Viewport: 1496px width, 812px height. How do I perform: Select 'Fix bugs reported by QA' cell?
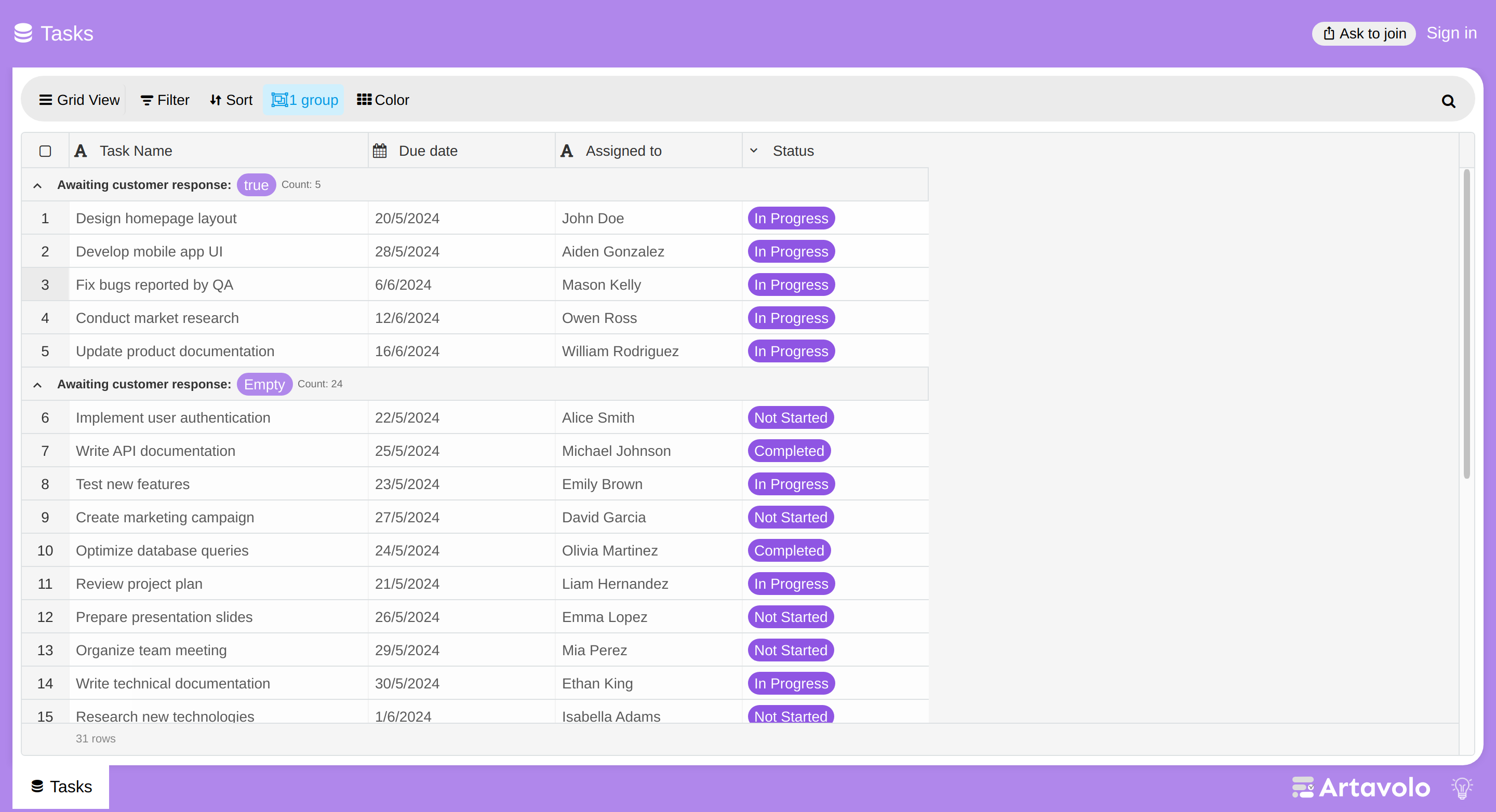click(218, 285)
